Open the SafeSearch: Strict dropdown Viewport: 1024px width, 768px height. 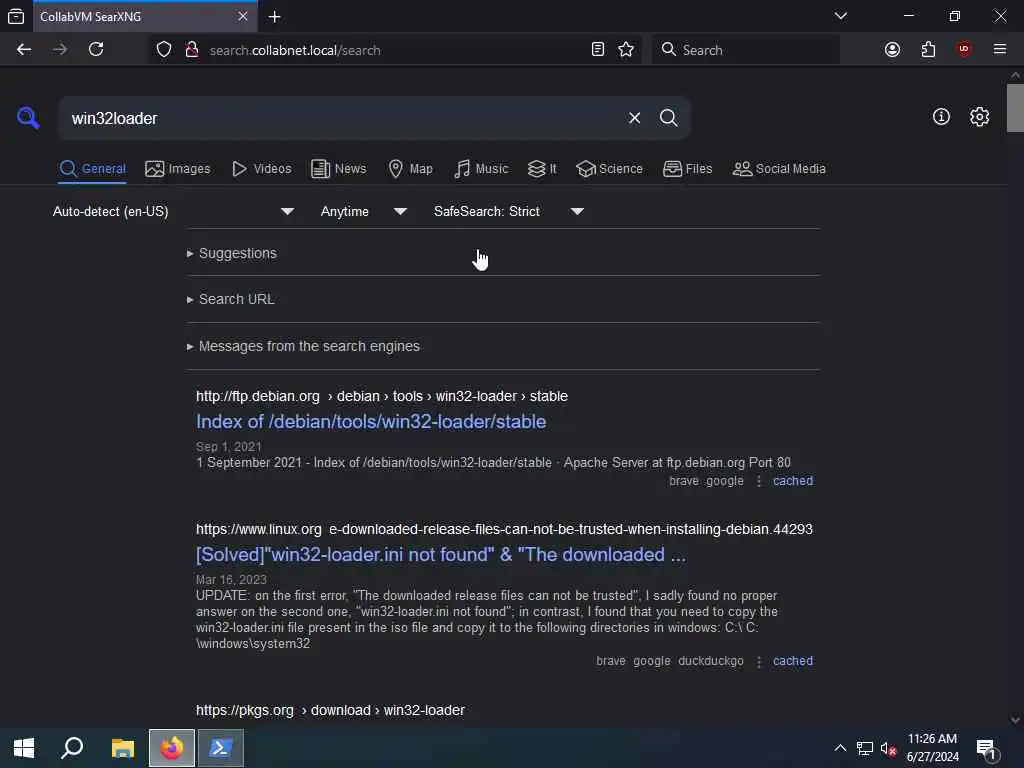click(x=509, y=212)
